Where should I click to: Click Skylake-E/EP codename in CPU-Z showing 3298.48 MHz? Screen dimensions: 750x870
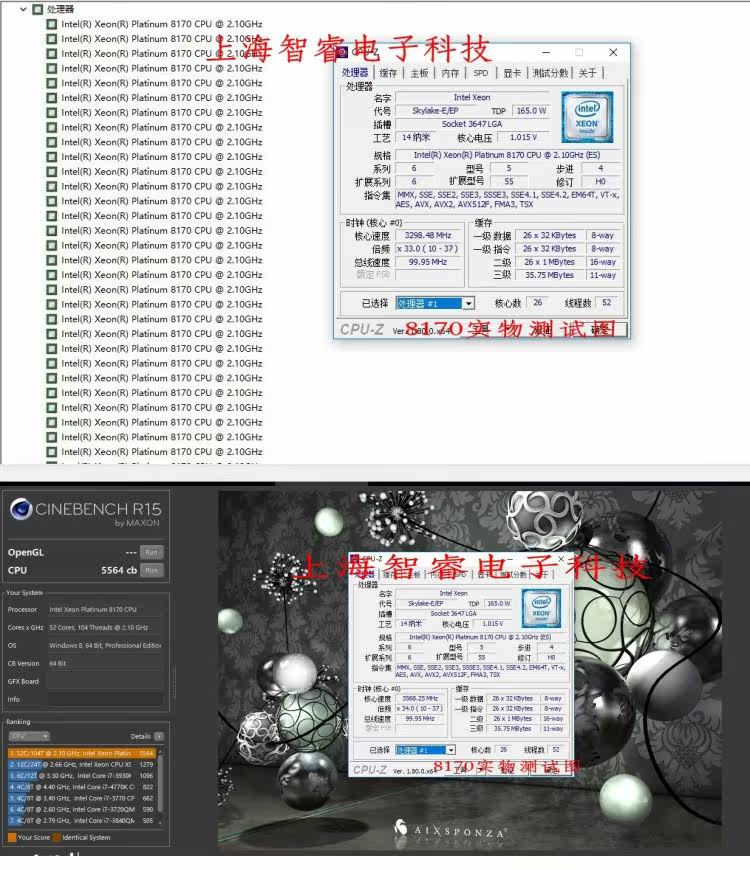click(x=435, y=110)
